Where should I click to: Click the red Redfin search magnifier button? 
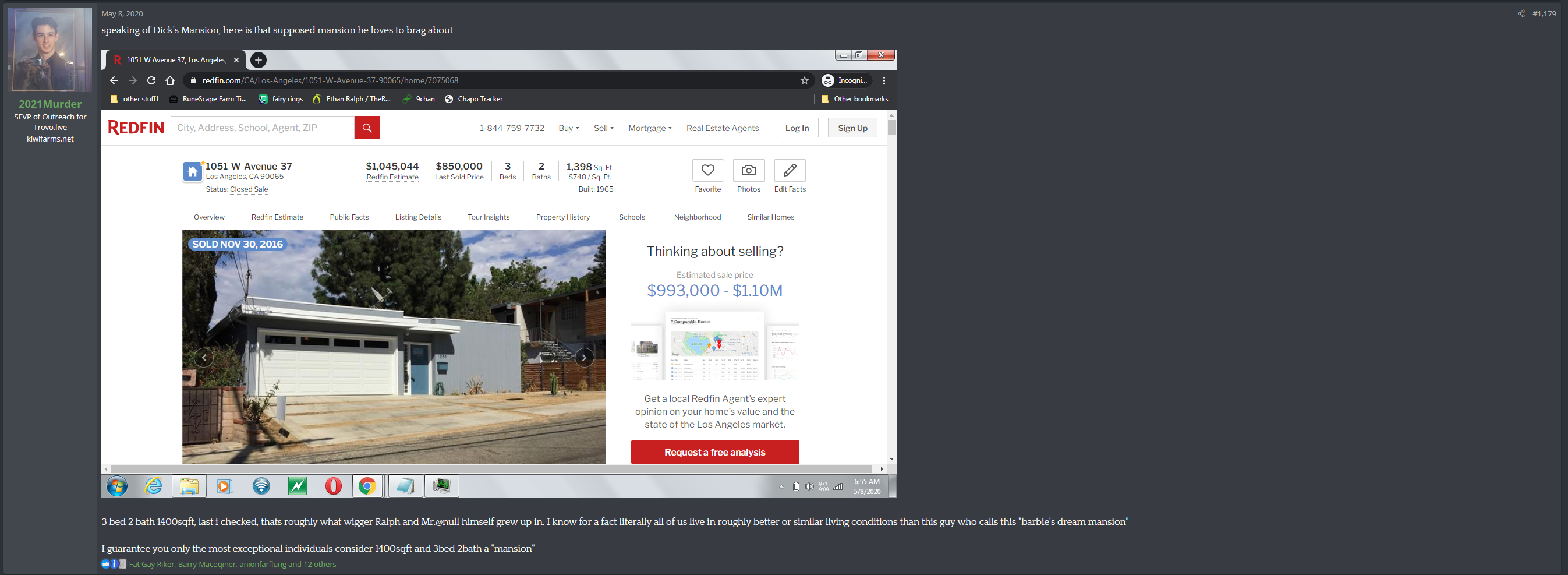pyautogui.click(x=367, y=128)
